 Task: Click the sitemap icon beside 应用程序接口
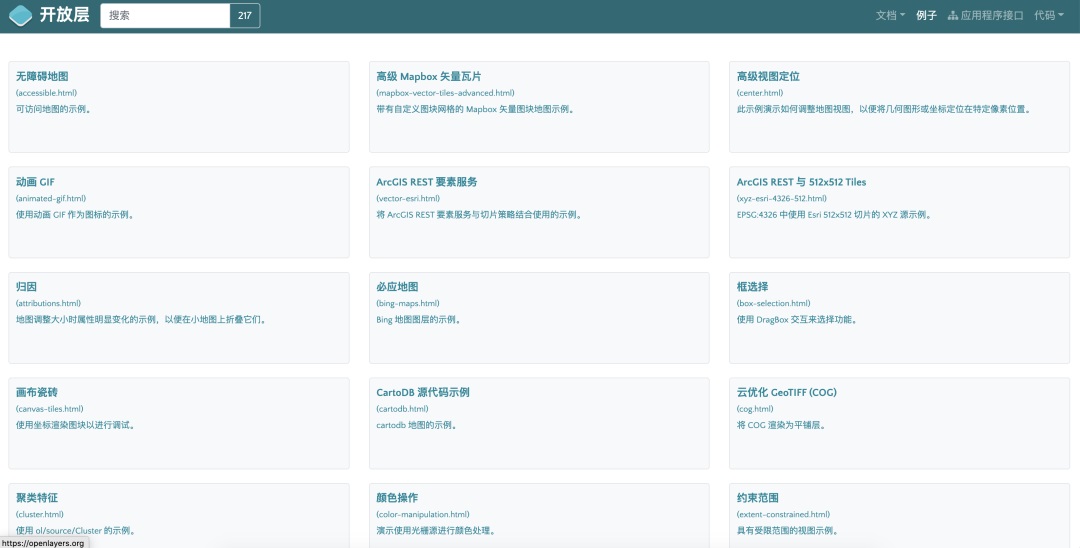click(952, 16)
